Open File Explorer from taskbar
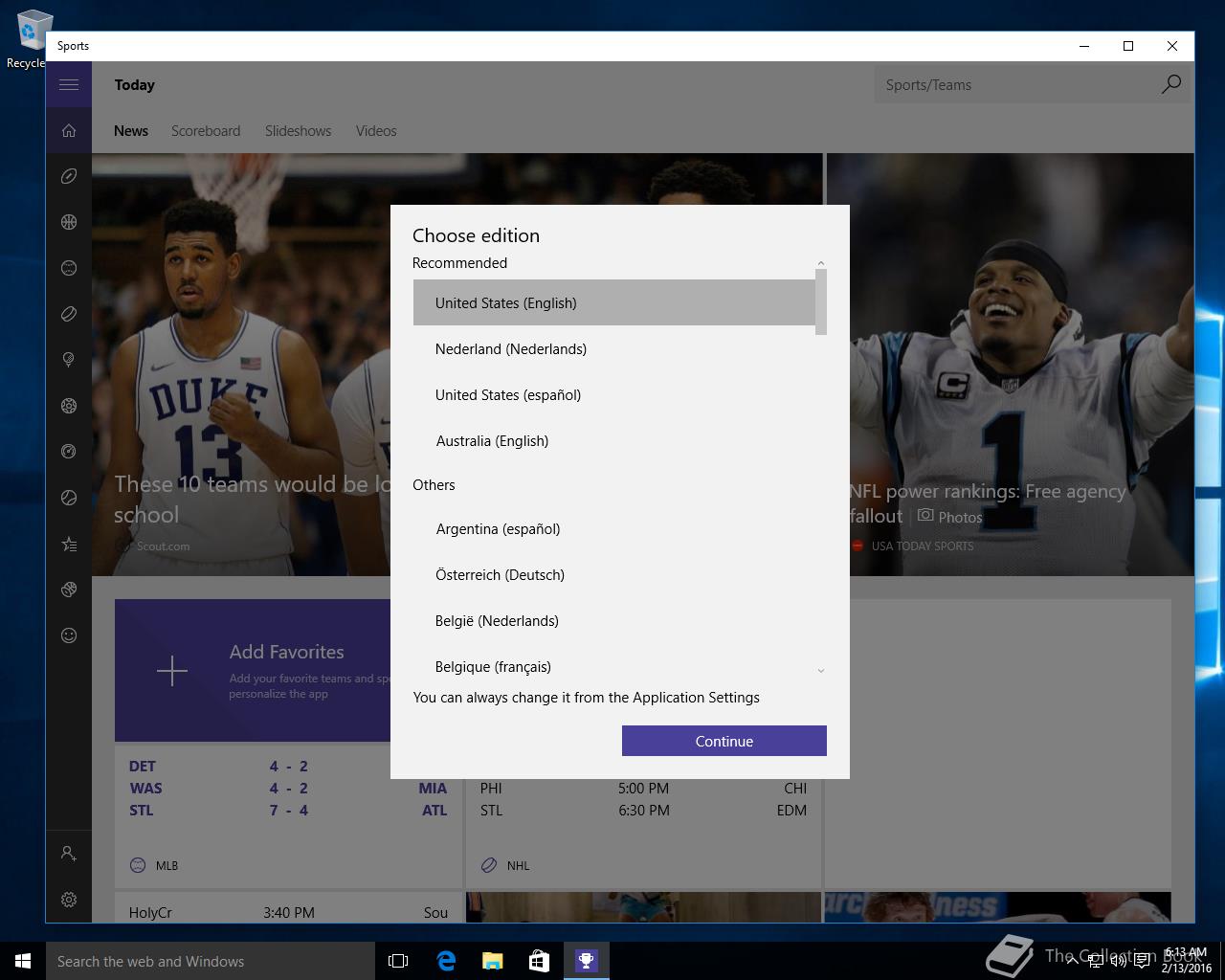 pyautogui.click(x=492, y=961)
